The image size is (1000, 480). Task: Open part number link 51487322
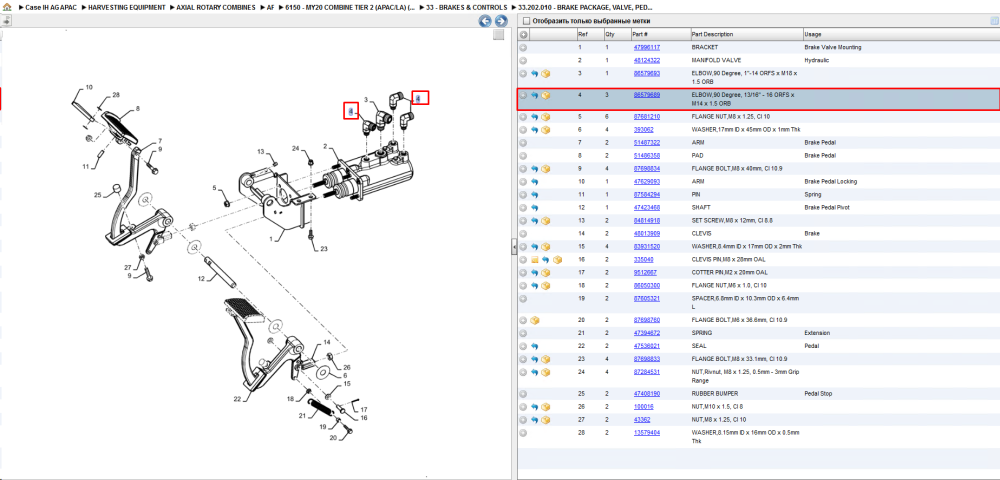[x=647, y=143]
